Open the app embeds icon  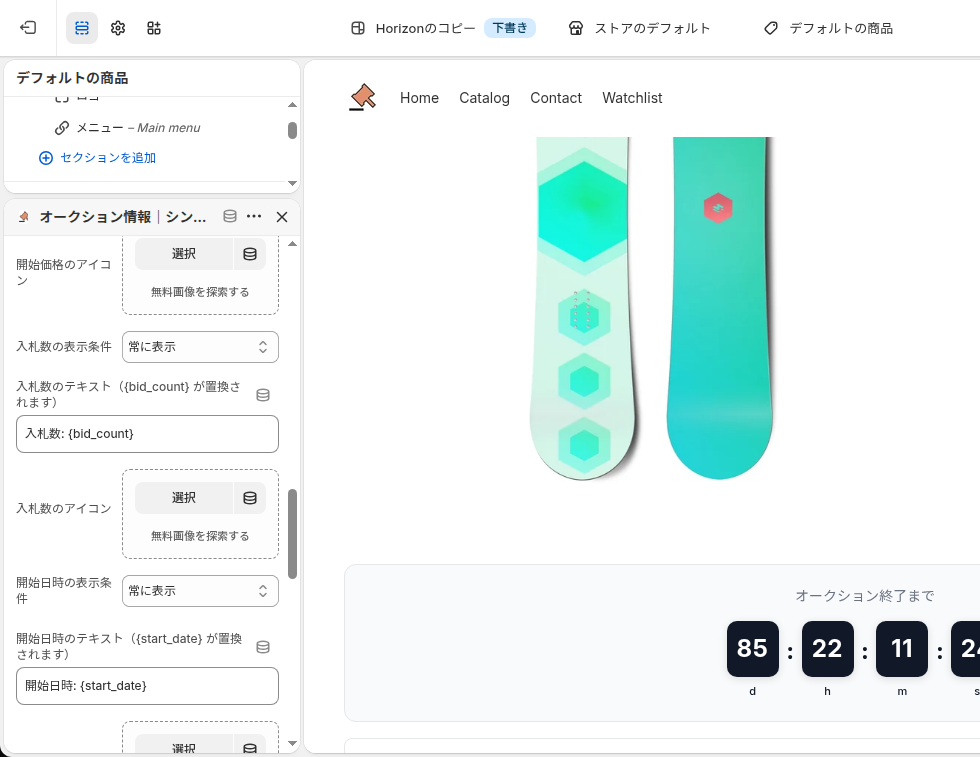coord(154,28)
